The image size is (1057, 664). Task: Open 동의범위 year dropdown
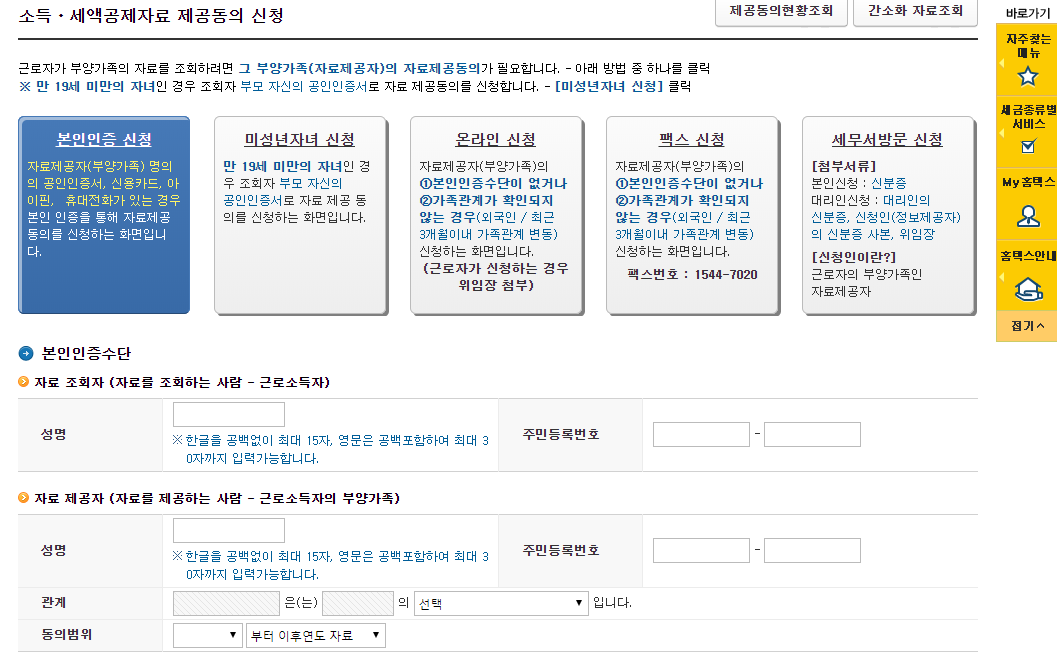[208, 635]
